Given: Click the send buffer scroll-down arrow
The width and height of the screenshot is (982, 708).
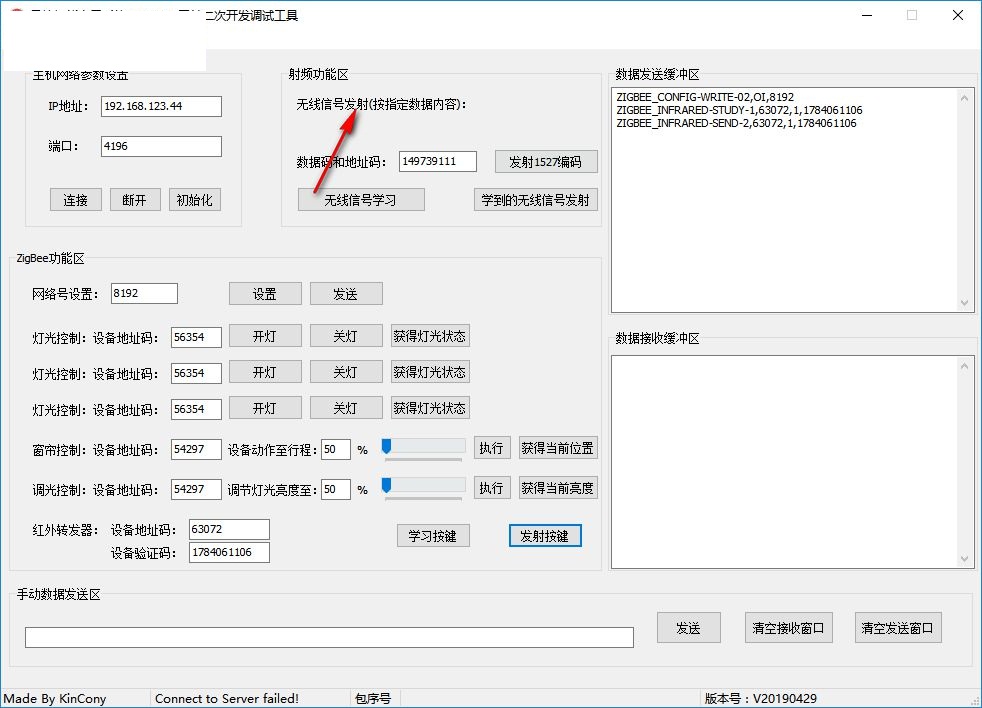Looking at the screenshot, I should click(964, 303).
